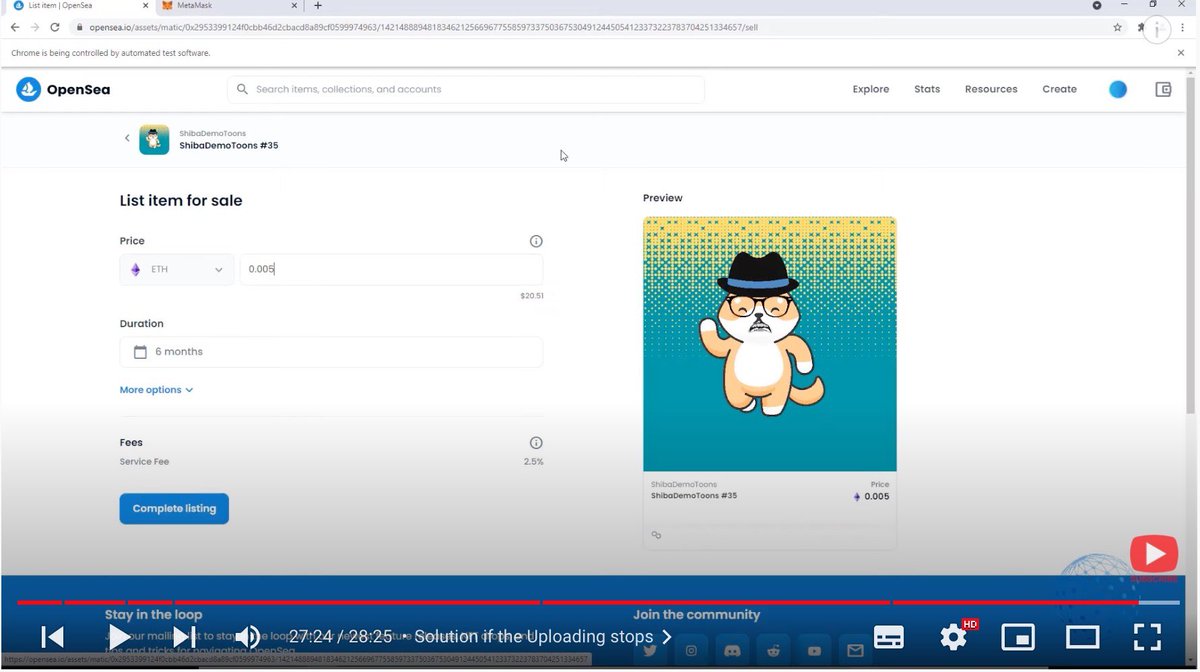Toggle theater mode on the player
The height and width of the screenshot is (672, 1200).
point(1082,637)
